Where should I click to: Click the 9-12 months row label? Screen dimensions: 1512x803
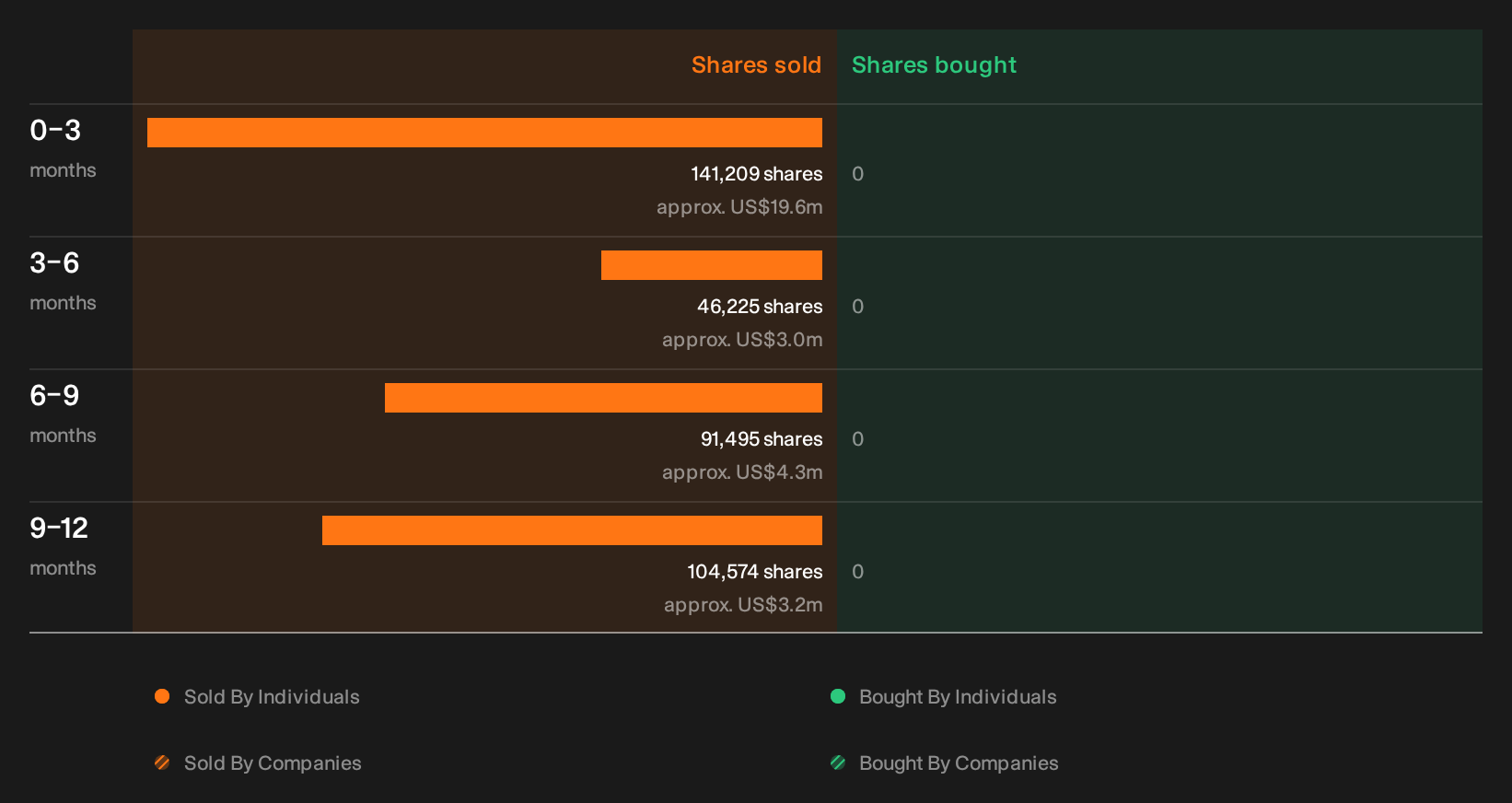63,547
